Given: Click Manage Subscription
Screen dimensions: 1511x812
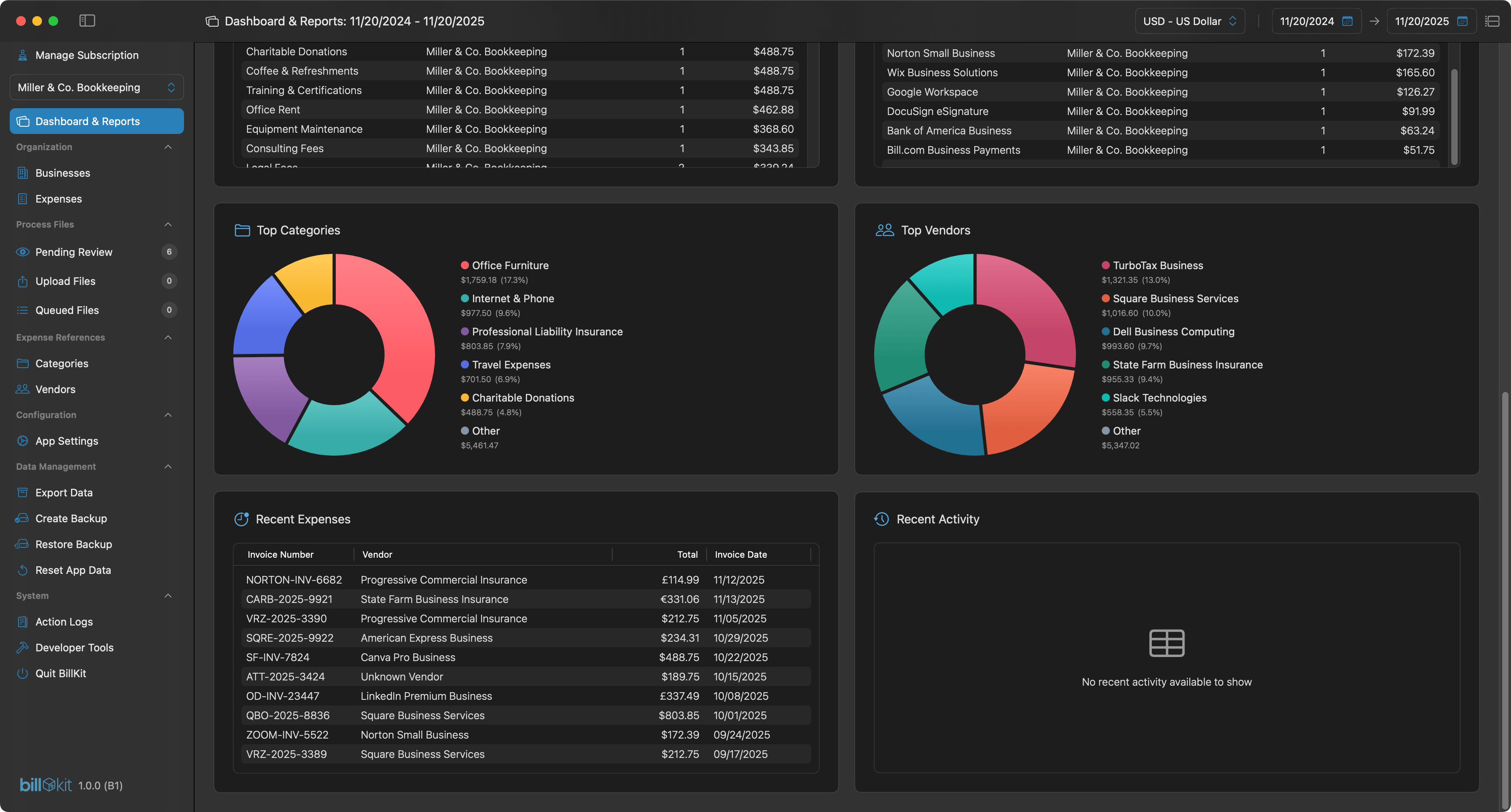Looking at the screenshot, I should point(86,54).
